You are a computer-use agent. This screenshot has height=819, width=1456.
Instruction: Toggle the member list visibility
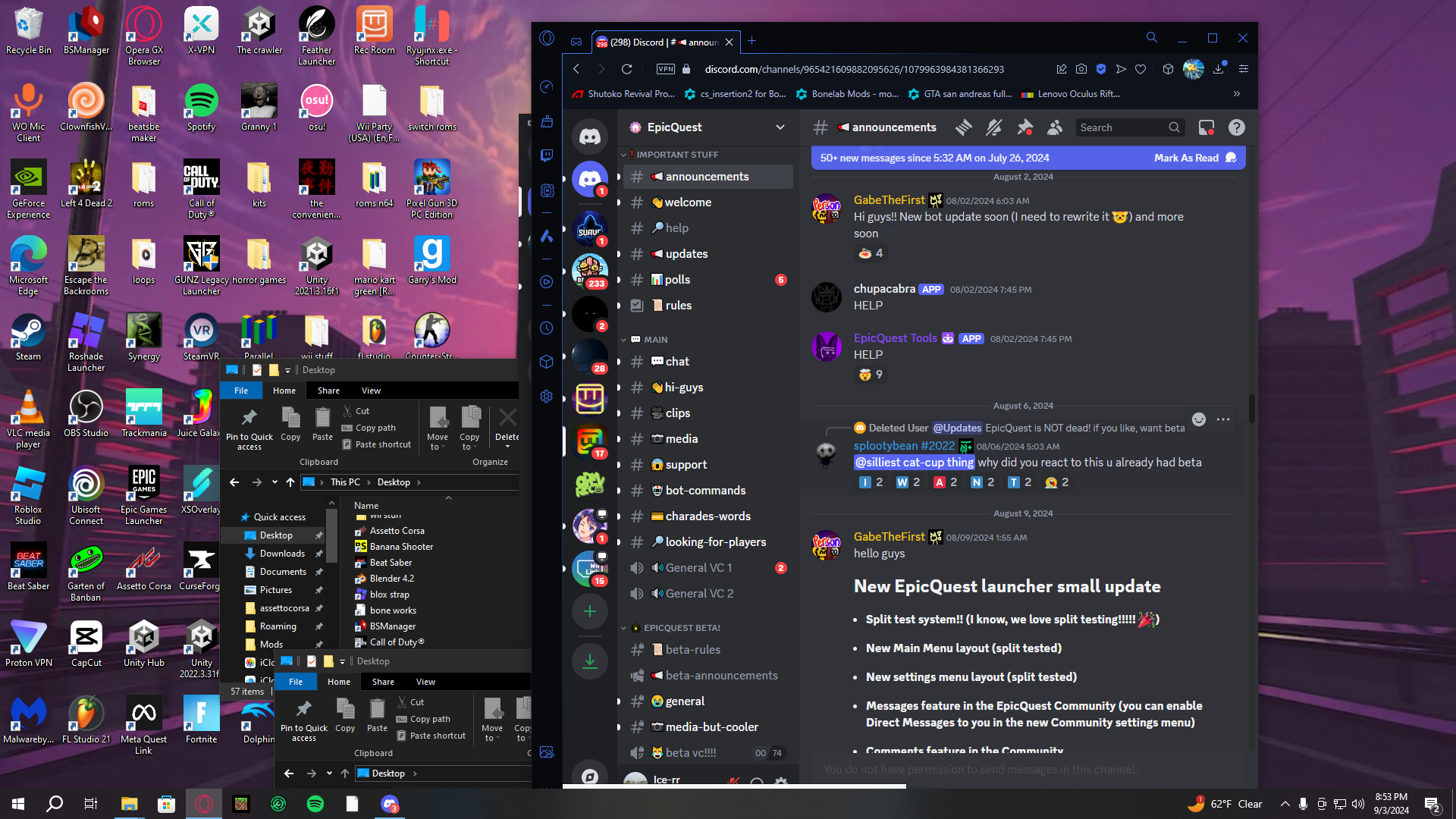pyautogui.click(x=1055, y=127)
